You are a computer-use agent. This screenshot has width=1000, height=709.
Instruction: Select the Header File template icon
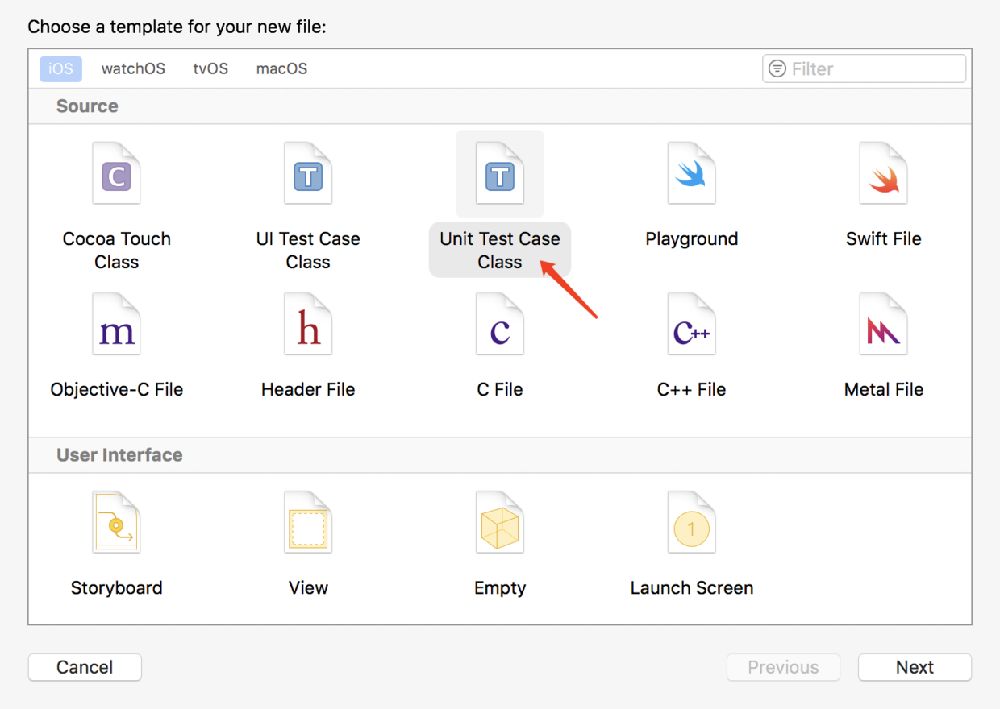(x=308, y=325)
